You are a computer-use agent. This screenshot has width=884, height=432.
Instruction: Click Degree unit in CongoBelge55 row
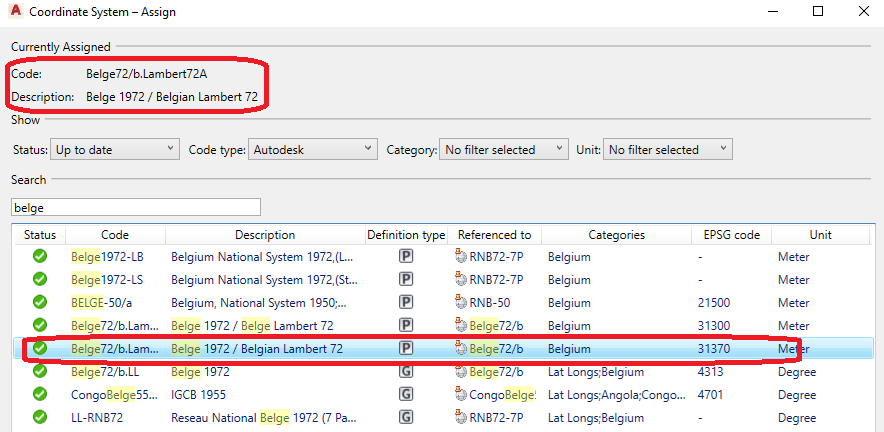[797, 395]
